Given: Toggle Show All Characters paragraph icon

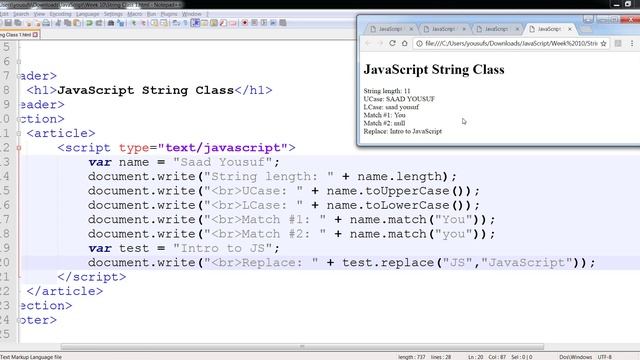Looking at the screenshot, I should (x=185, y=23).
